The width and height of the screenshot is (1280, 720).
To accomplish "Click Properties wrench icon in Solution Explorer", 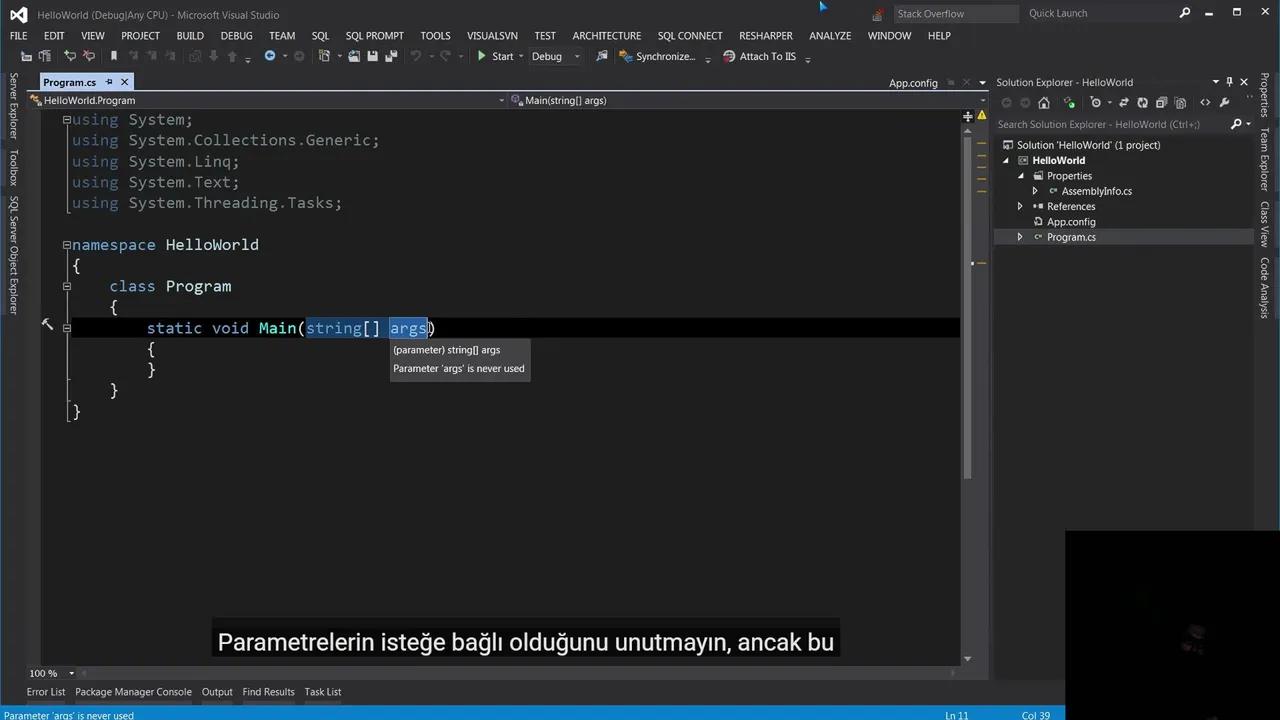I will 1224,102.
